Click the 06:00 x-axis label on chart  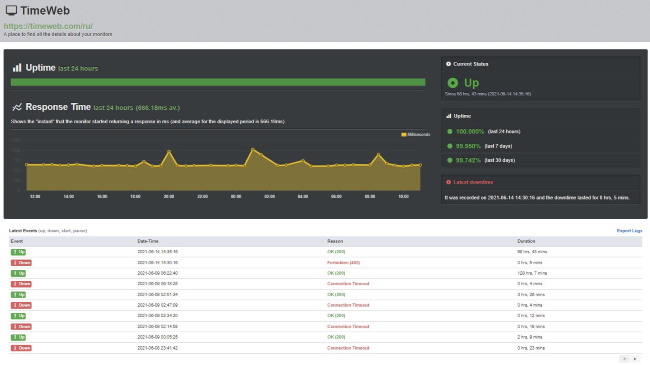pyautogui.click(x=336, y=197)
